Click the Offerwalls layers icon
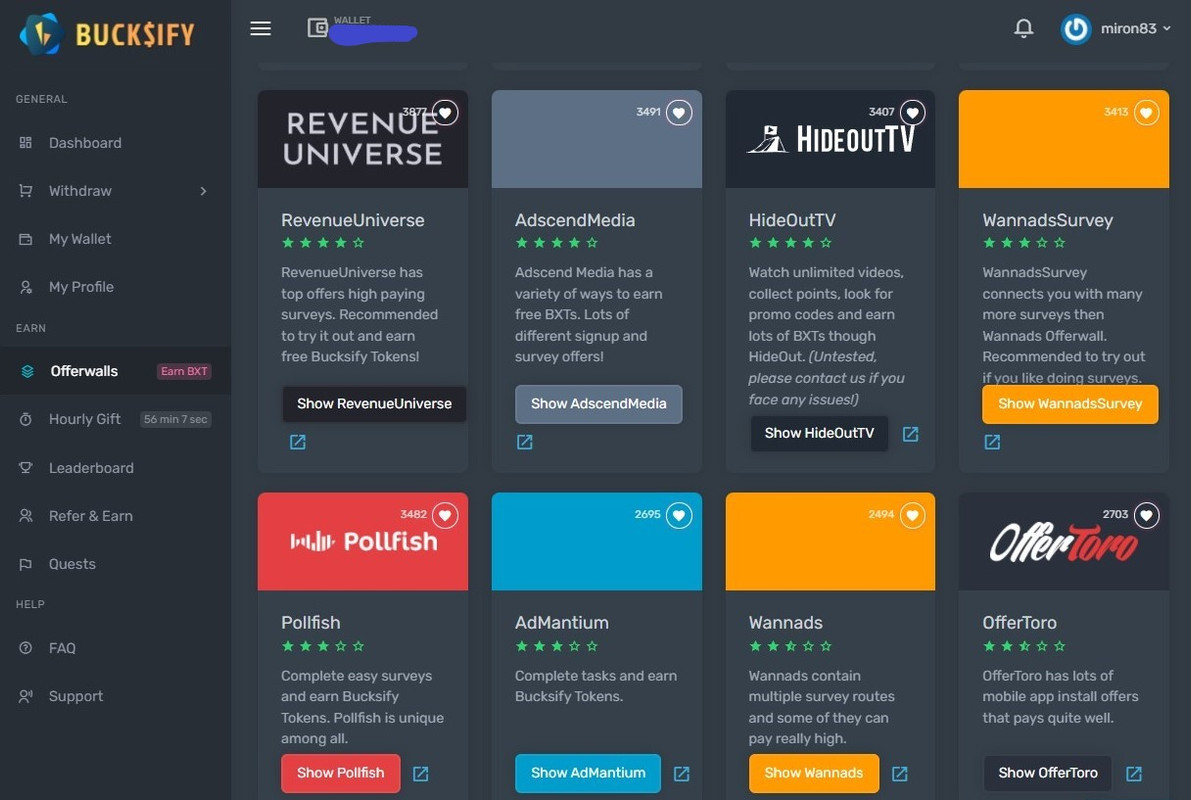Image resolution: width=1191 pixels, height=800 pixels. click(x=27, y=372)
